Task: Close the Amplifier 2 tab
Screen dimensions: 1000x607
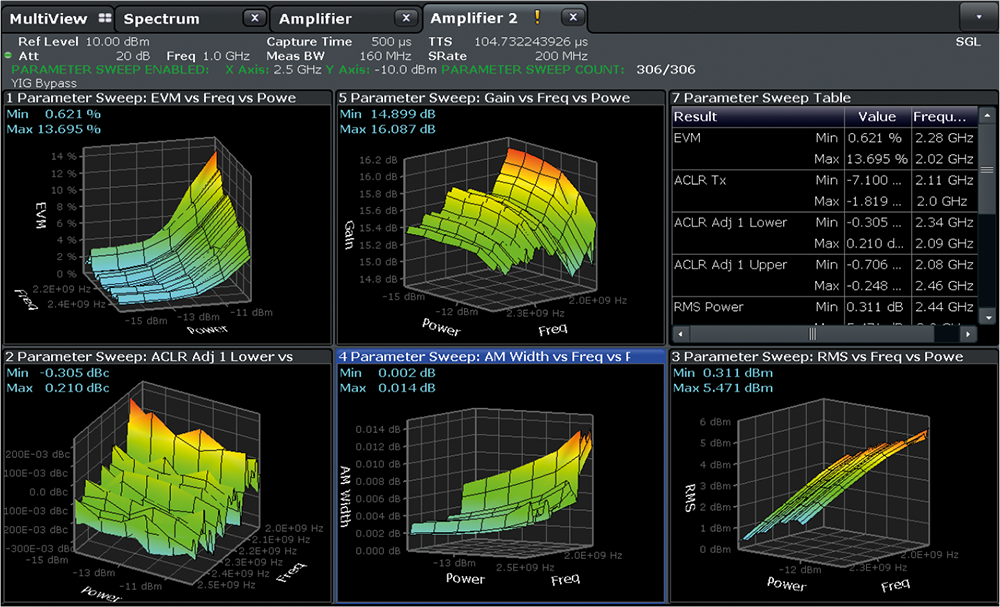Action: [x=571, y=17]
